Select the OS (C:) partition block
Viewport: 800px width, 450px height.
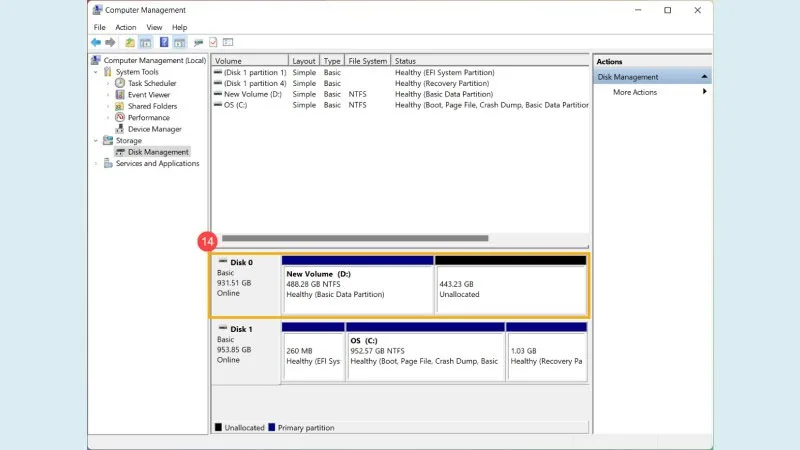[425, 352]
